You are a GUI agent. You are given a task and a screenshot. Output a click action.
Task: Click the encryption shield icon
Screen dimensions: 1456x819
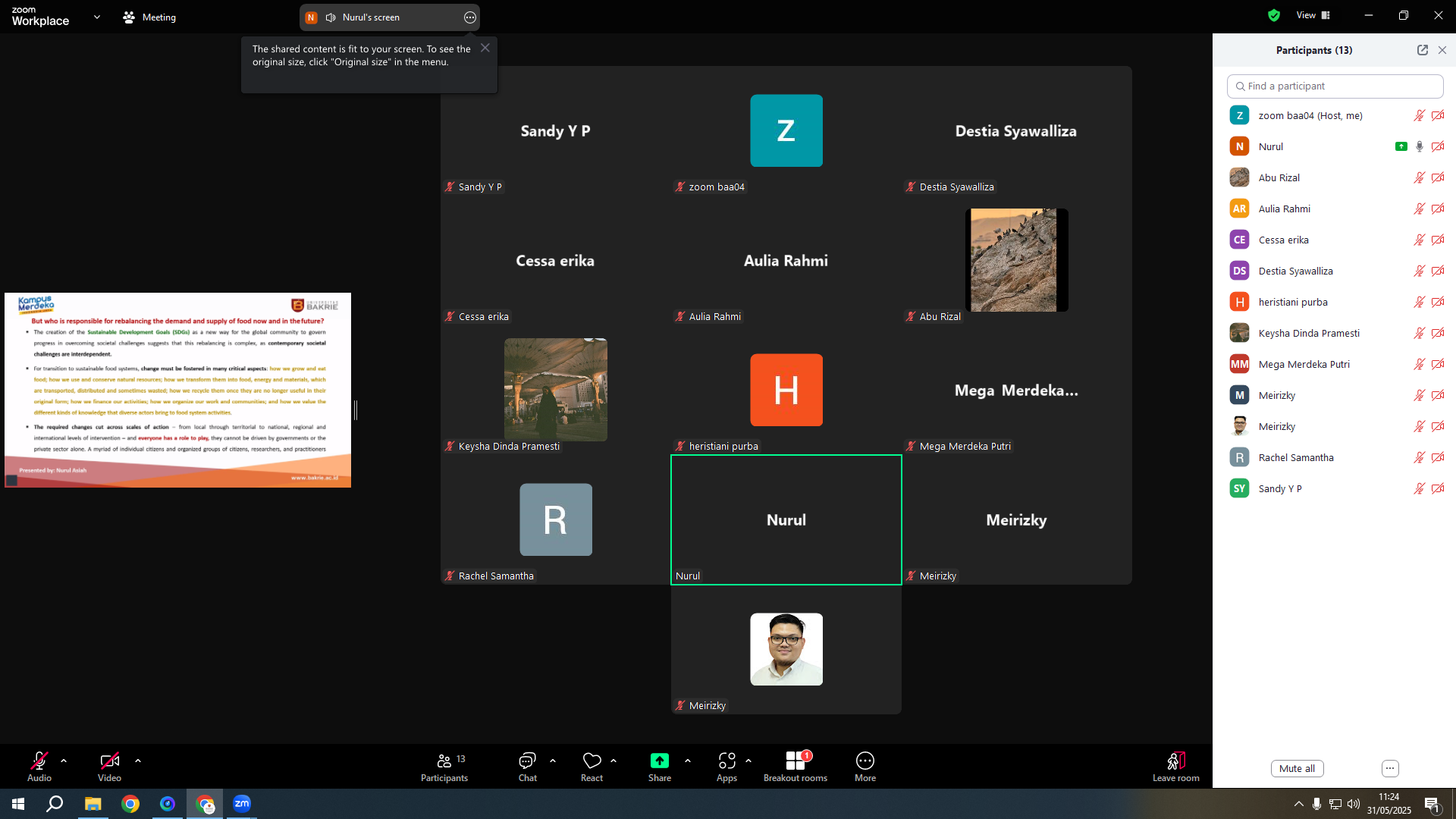pos(1274,15)
